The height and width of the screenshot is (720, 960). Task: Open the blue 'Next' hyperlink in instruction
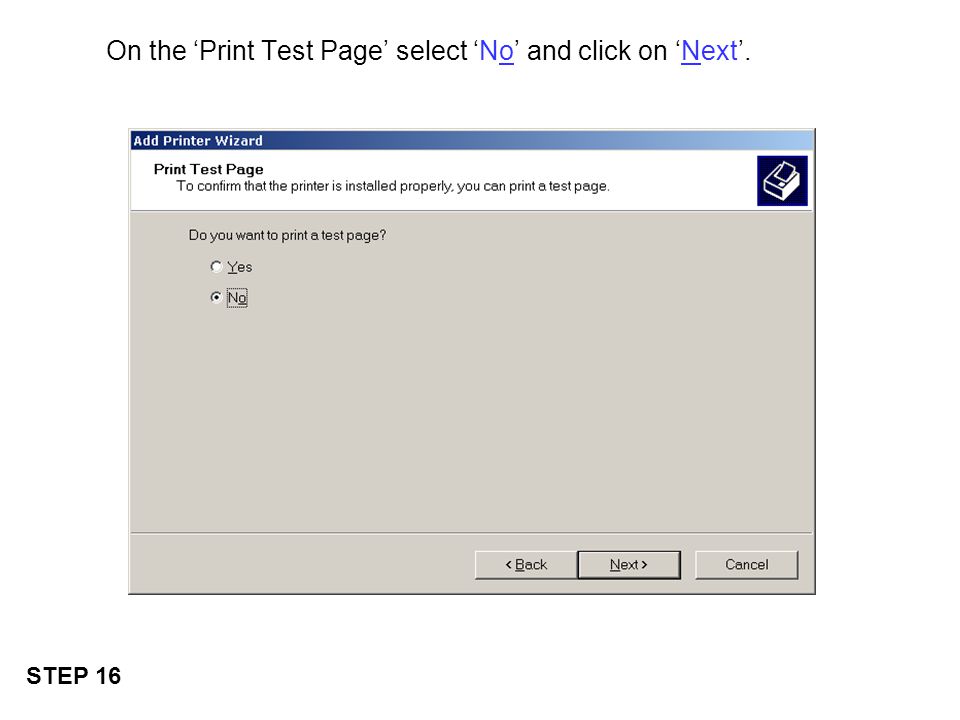[x=709, y=51]
